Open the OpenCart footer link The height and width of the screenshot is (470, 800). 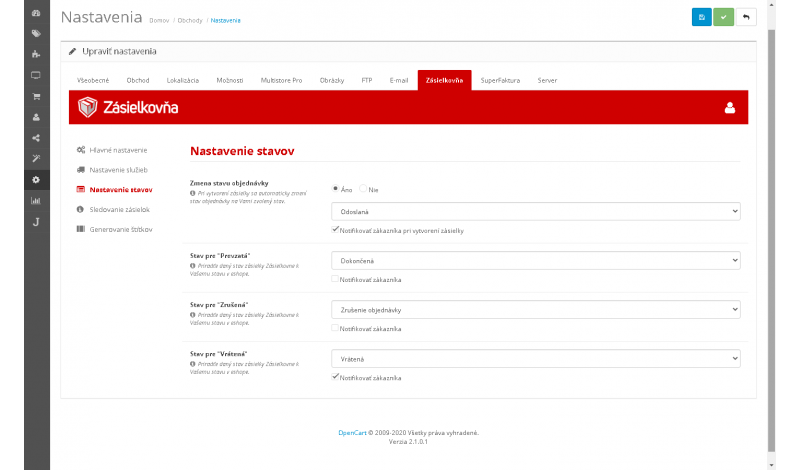click(352, 433)
